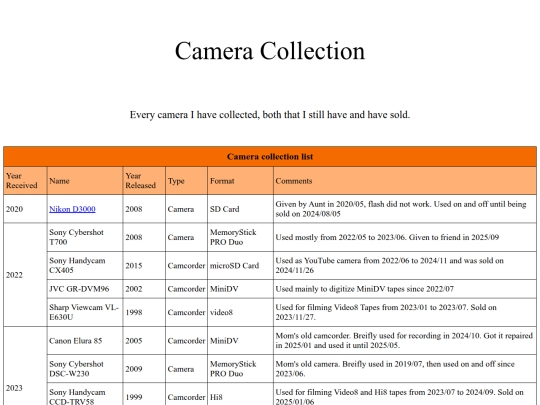Viewport: 540px width, 405px height.
Task: Click the 'Year Released' column header
Action: [144, 181]
